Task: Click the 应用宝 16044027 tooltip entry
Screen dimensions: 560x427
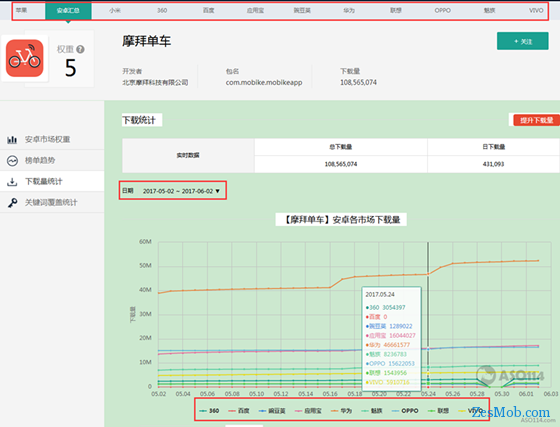Action: [391, 336]
